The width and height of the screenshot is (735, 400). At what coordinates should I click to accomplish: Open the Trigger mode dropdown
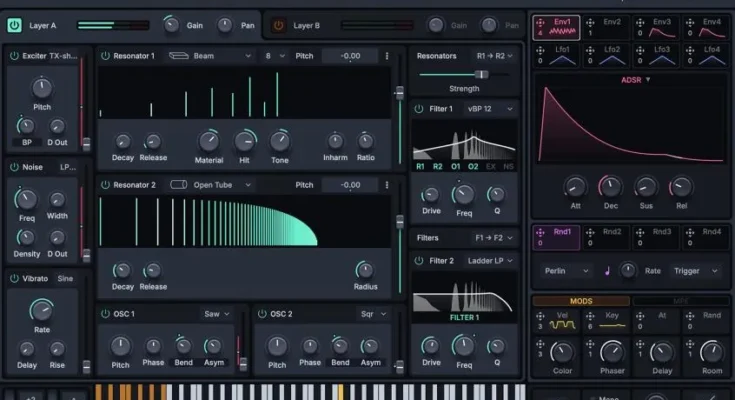(696, 271)
